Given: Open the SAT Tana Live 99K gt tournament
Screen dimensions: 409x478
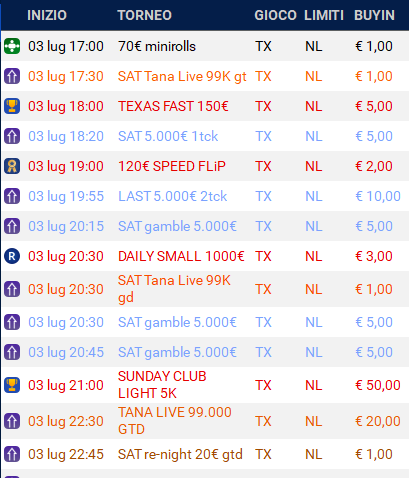Looking at the screenshot, I should tap(182, 76).
